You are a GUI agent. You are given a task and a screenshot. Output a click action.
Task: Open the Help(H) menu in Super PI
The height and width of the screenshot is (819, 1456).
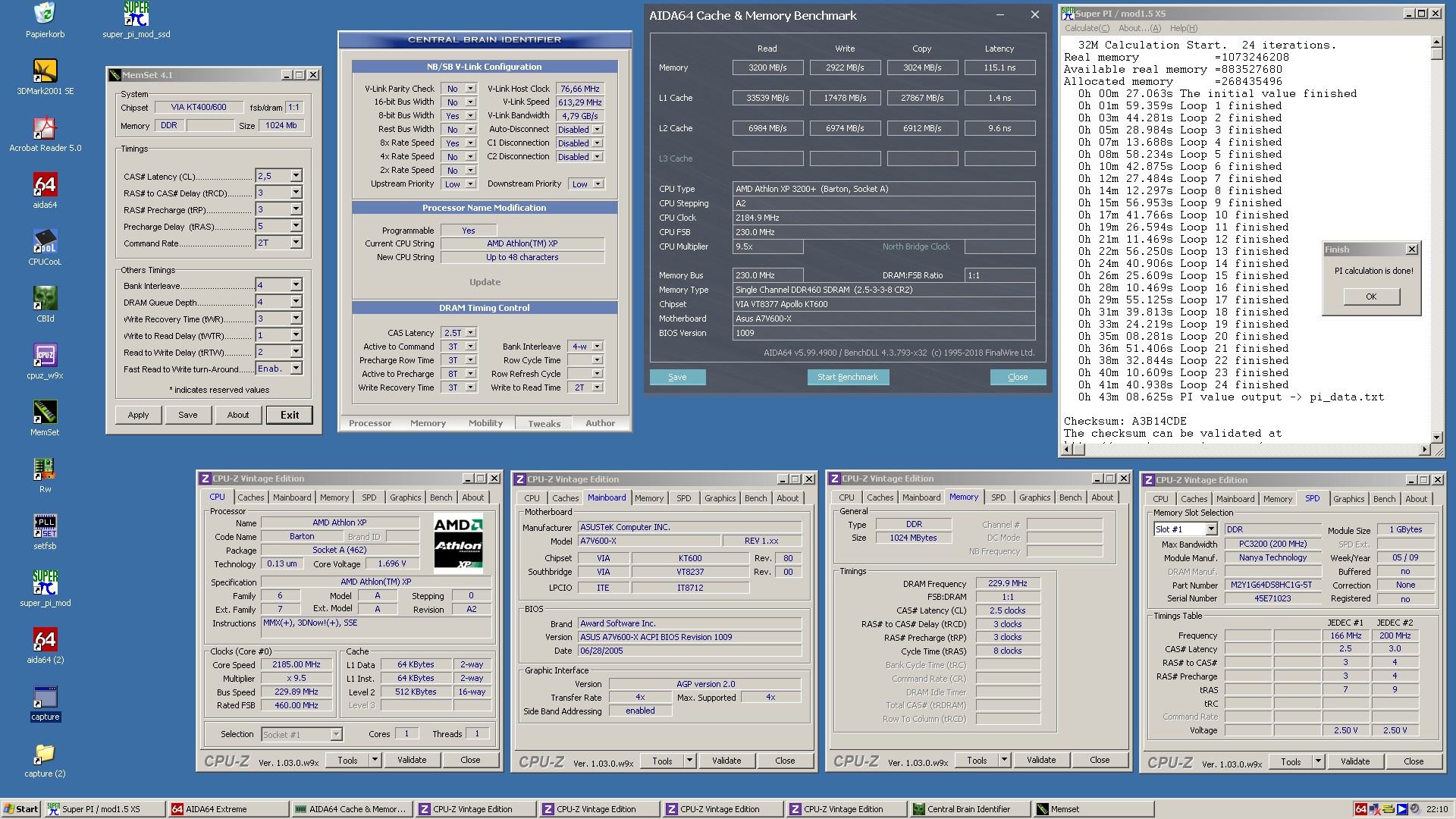[1184, 28]
